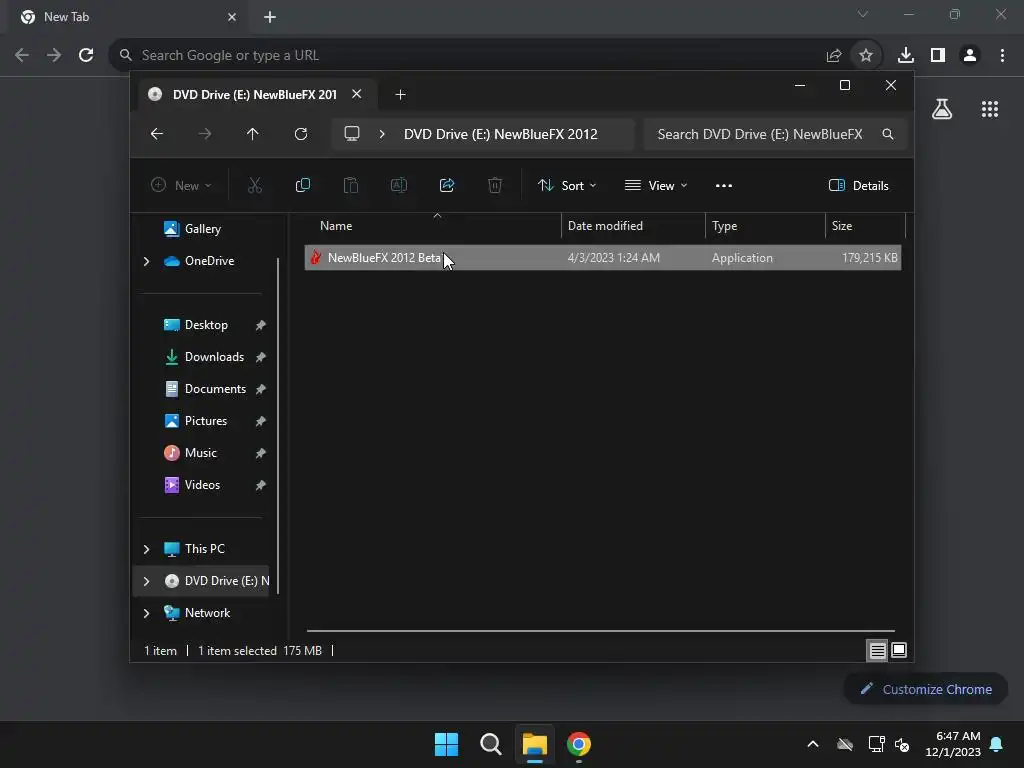Screen dimensions: 1024x768
Task: Go forward in File Explorer
Action: pyautogui.click(x=205, y=134)
